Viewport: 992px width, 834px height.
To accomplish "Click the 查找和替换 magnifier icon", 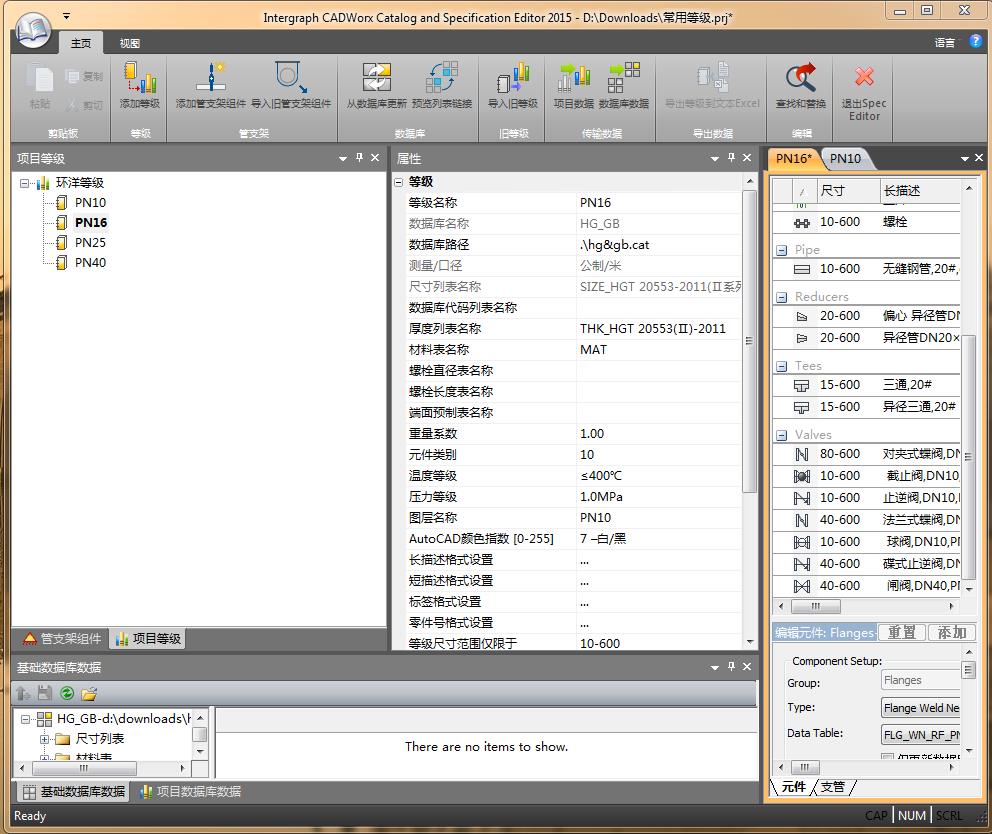I will pyautogui.click(x=801, y=78).
